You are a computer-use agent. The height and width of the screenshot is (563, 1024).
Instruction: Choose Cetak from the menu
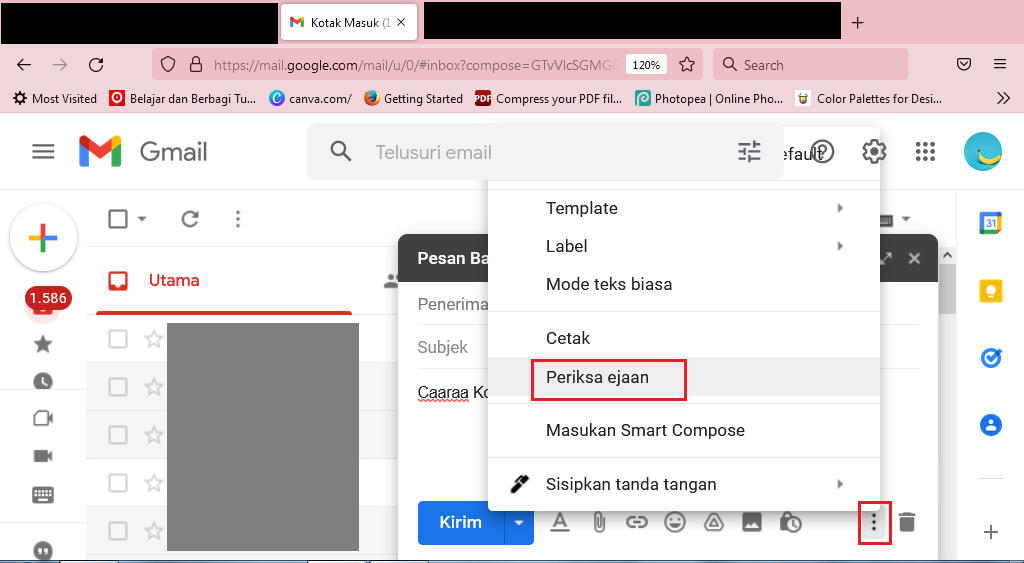[x=684, y=338]
